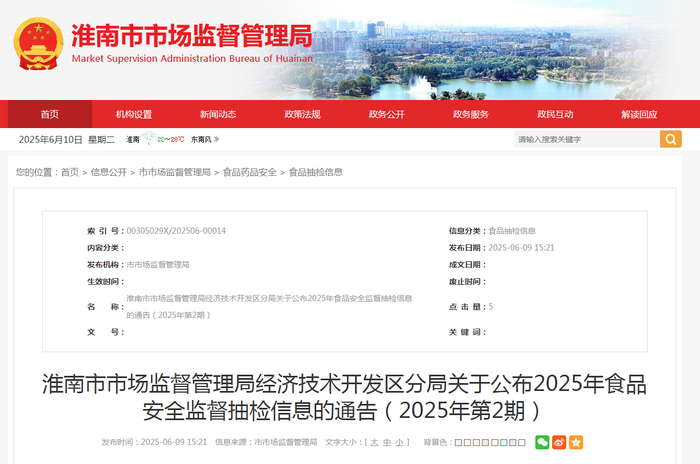Set font size to 小 (small)

(399, 442)
